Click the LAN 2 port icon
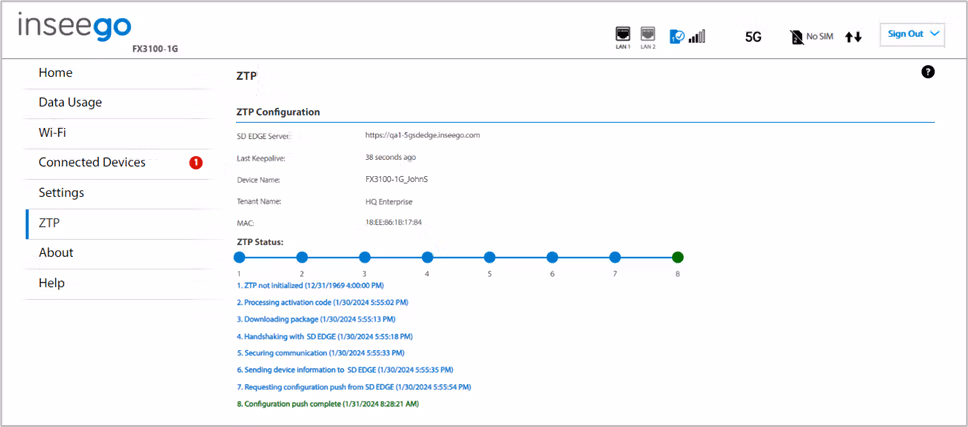The height and width of the screenshot is (427, 968). tap(647, 34)
